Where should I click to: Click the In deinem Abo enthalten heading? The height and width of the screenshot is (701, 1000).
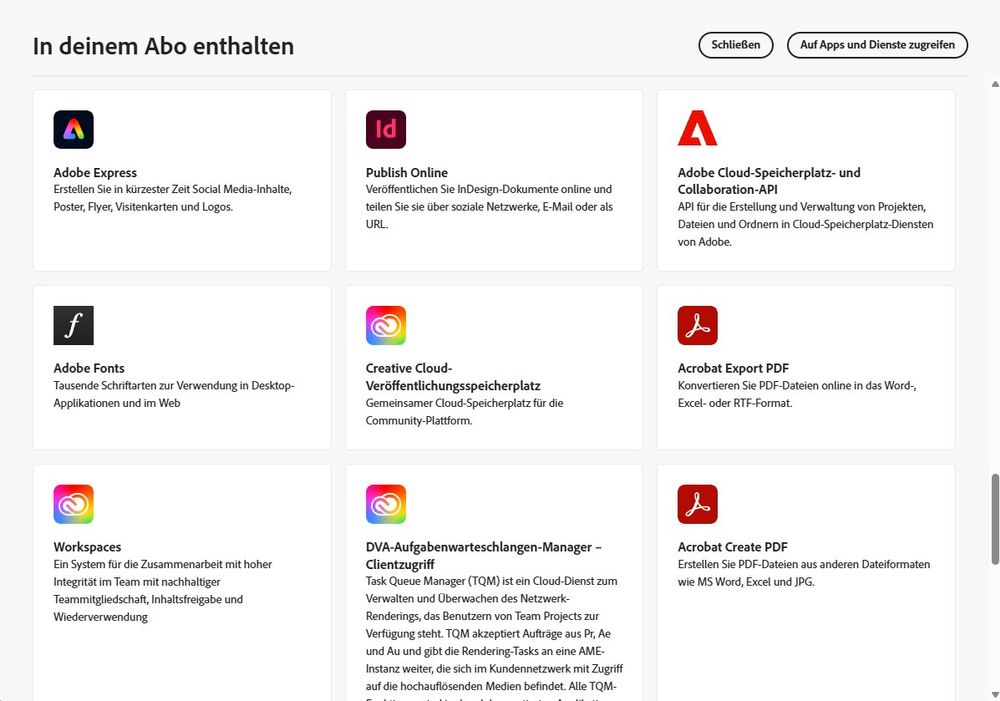163,46
